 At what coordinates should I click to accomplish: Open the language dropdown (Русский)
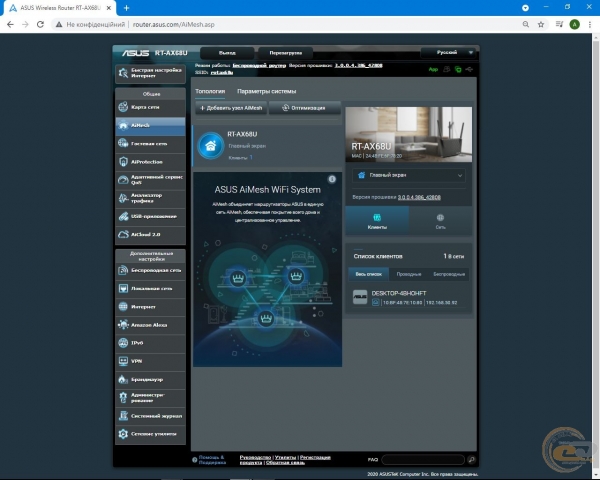coord(448,52)
